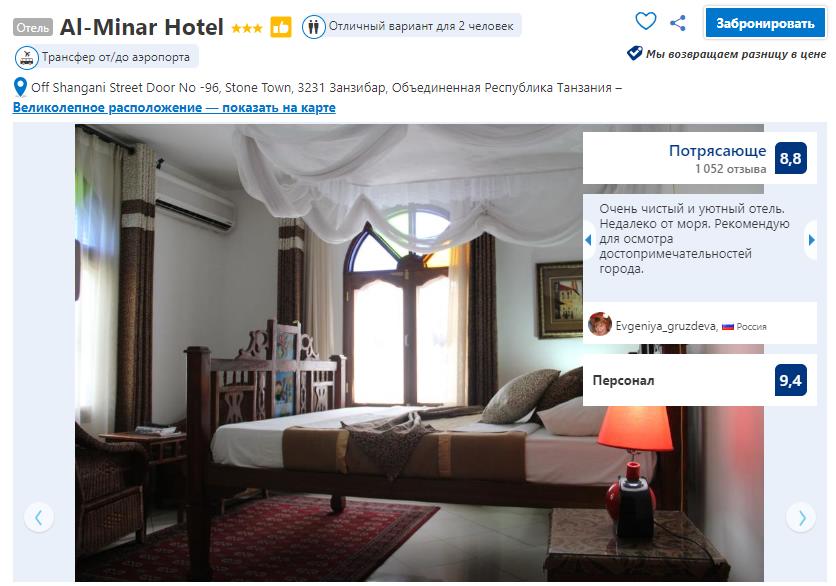Show next photo with right arrow
Image resolution: width=836 pixels, height=586 pixels.
pyautogui.click(x=801, y=517)
